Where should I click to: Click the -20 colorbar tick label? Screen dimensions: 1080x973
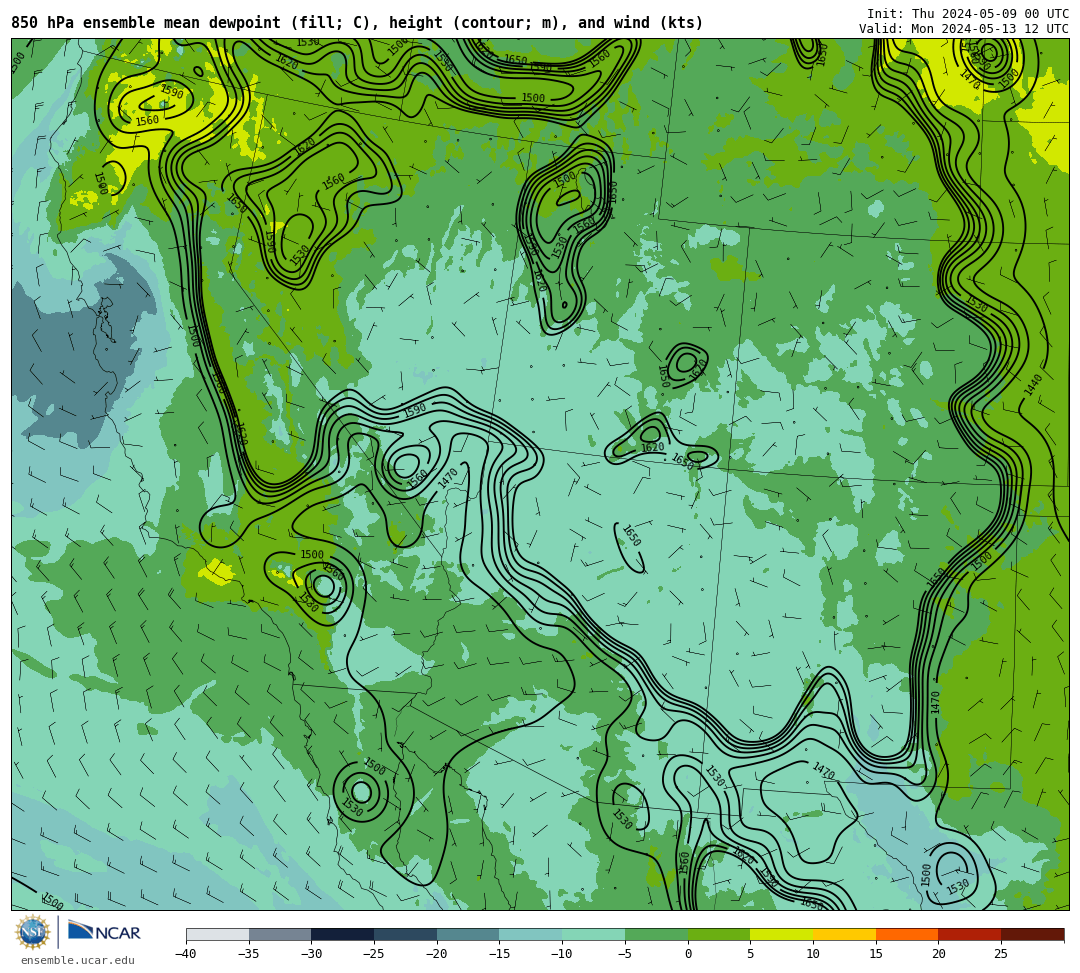coord(436,954)
